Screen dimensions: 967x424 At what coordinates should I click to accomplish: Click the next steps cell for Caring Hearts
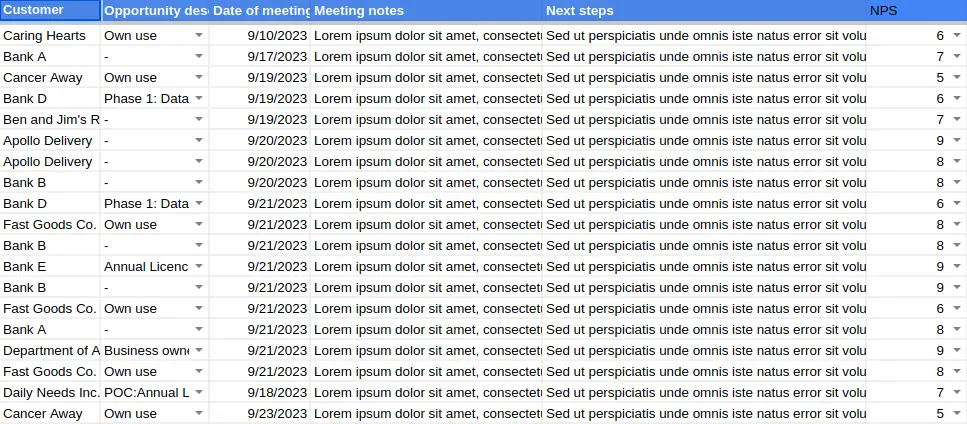704,35
